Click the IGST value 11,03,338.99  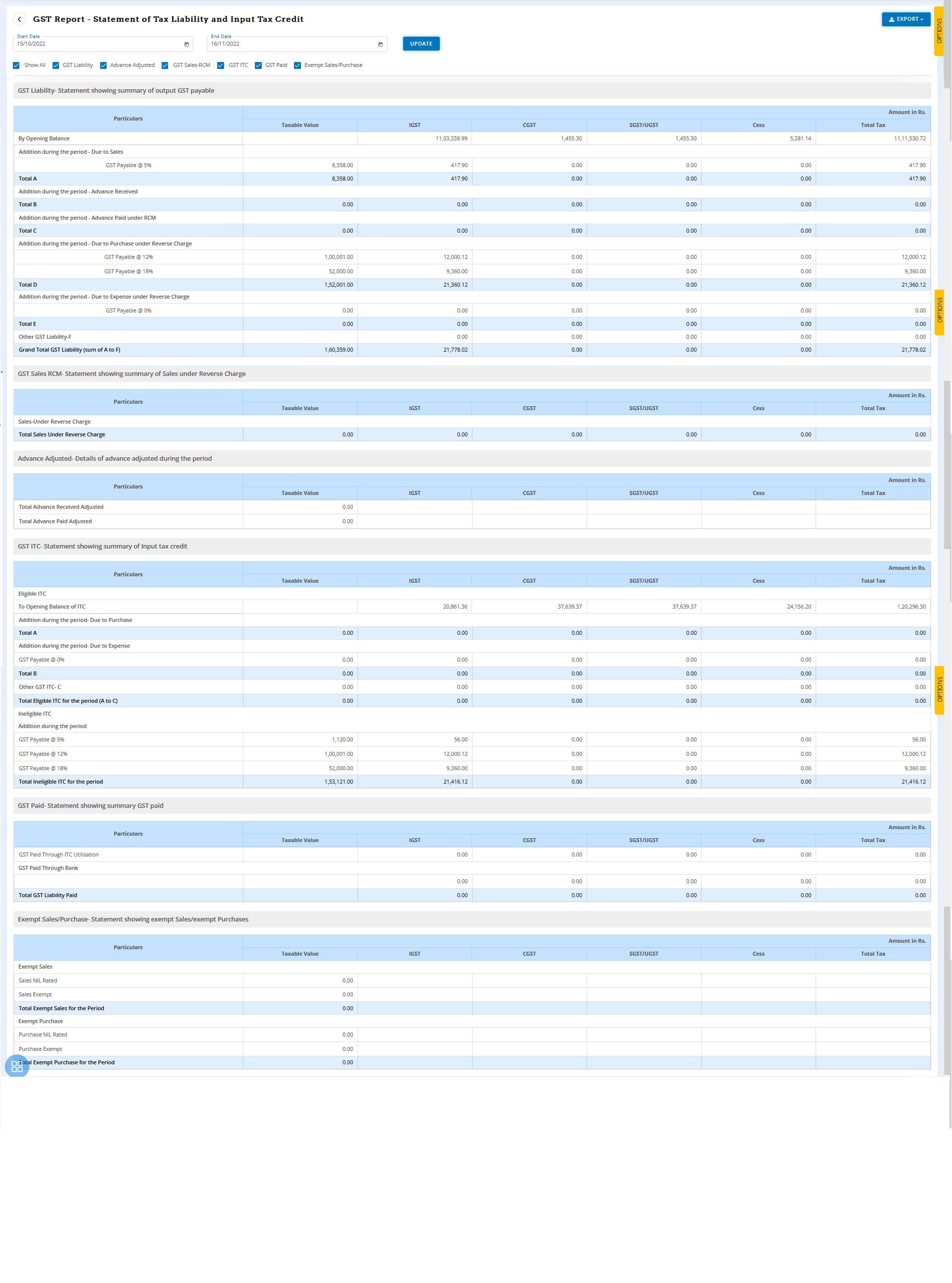(451, 139)
